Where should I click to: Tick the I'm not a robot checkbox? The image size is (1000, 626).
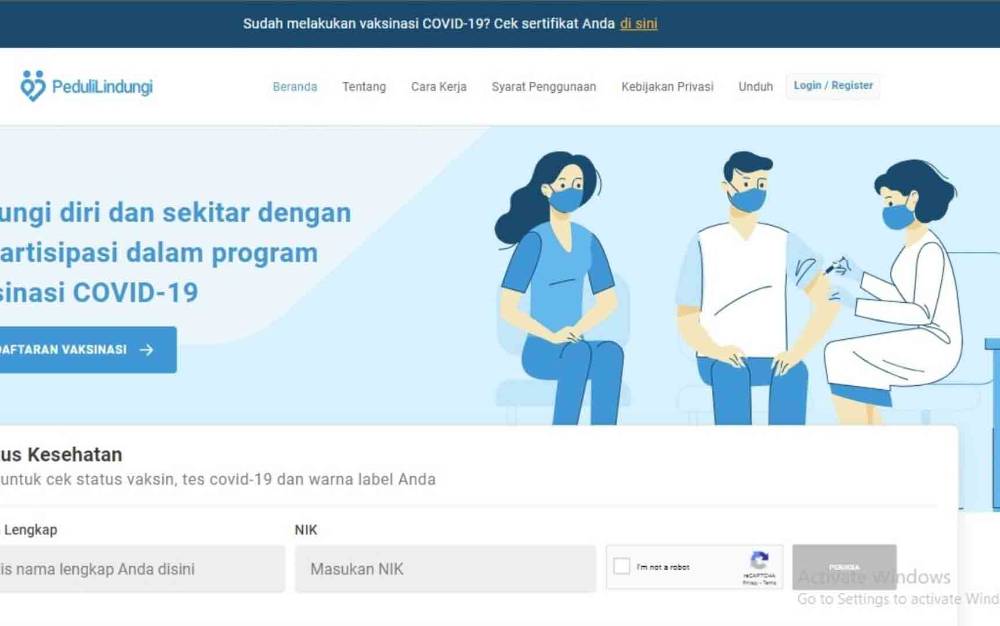[x=621, y=566]
